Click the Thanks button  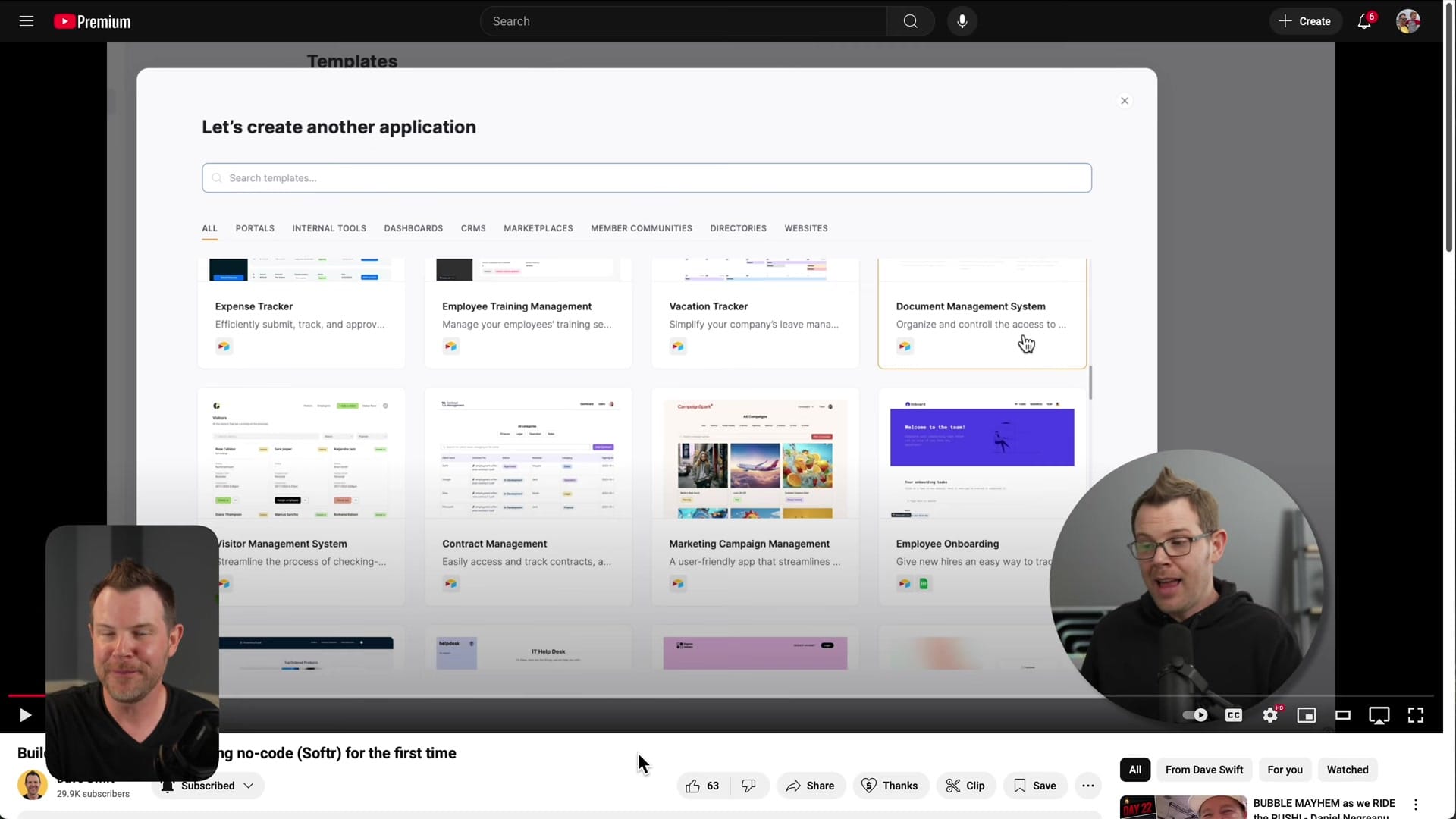[890, 786]
